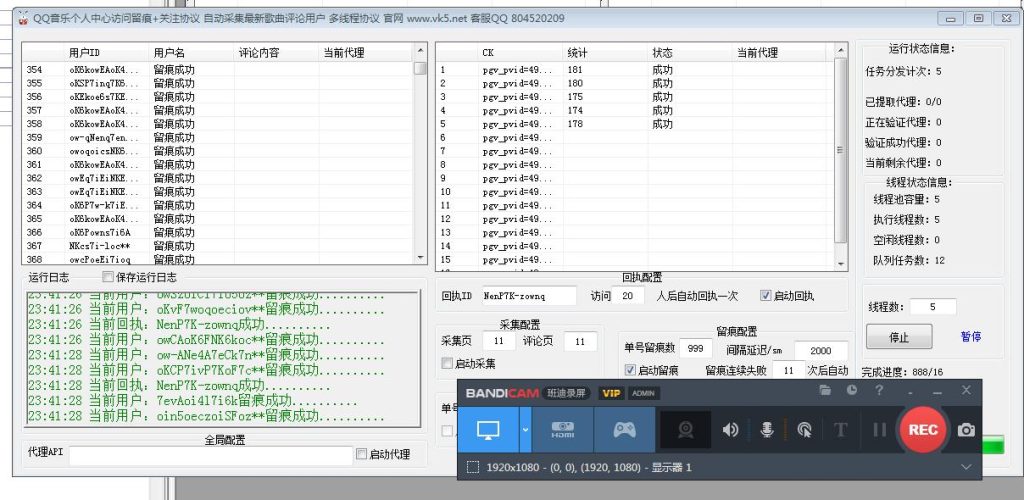The image size is (1024, 500).
Task: Click the 用户名 column header
Action: click(x=170, y=52)
